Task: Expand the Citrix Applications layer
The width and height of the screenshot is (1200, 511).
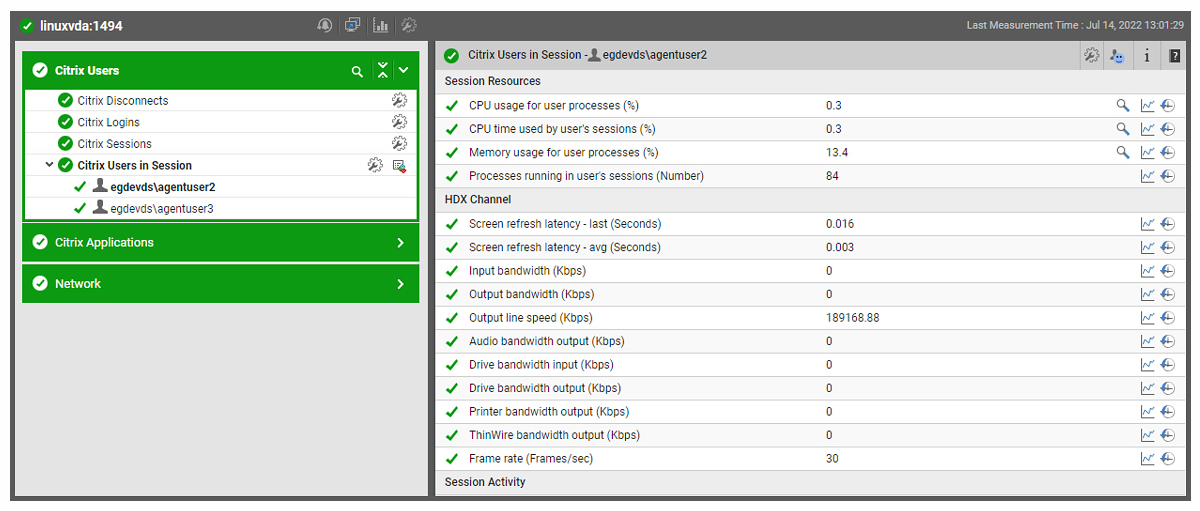Action: click(x=400, y=242)
